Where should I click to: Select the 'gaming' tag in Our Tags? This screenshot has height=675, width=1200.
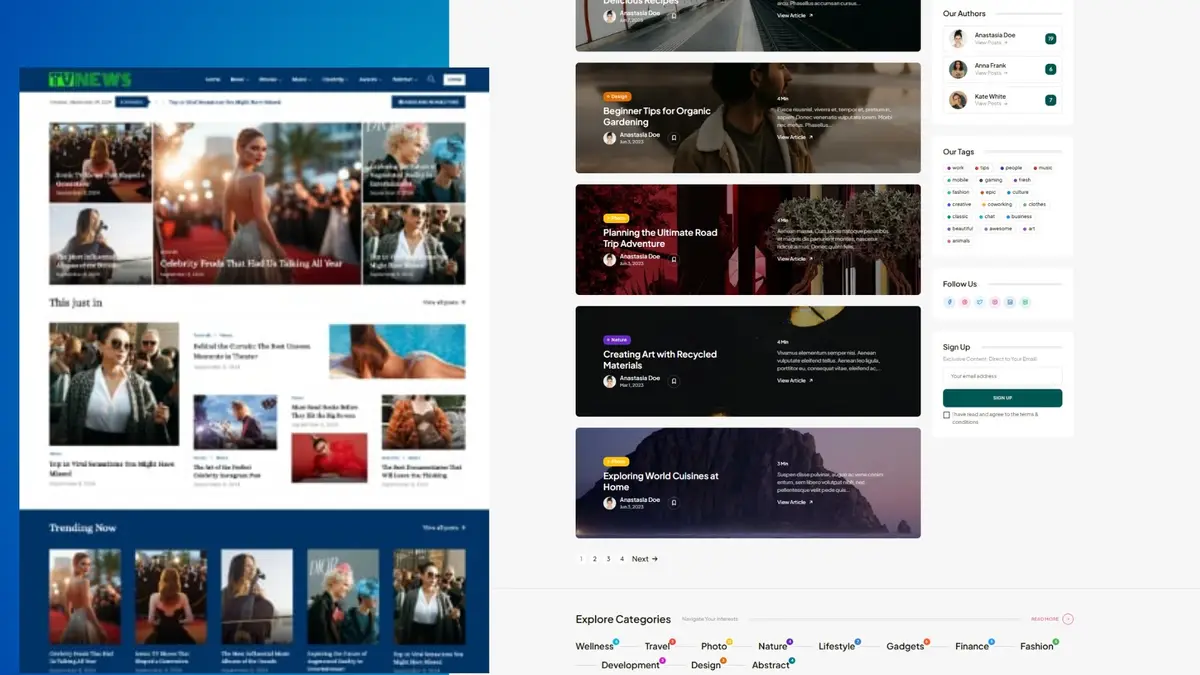[990, 180]
